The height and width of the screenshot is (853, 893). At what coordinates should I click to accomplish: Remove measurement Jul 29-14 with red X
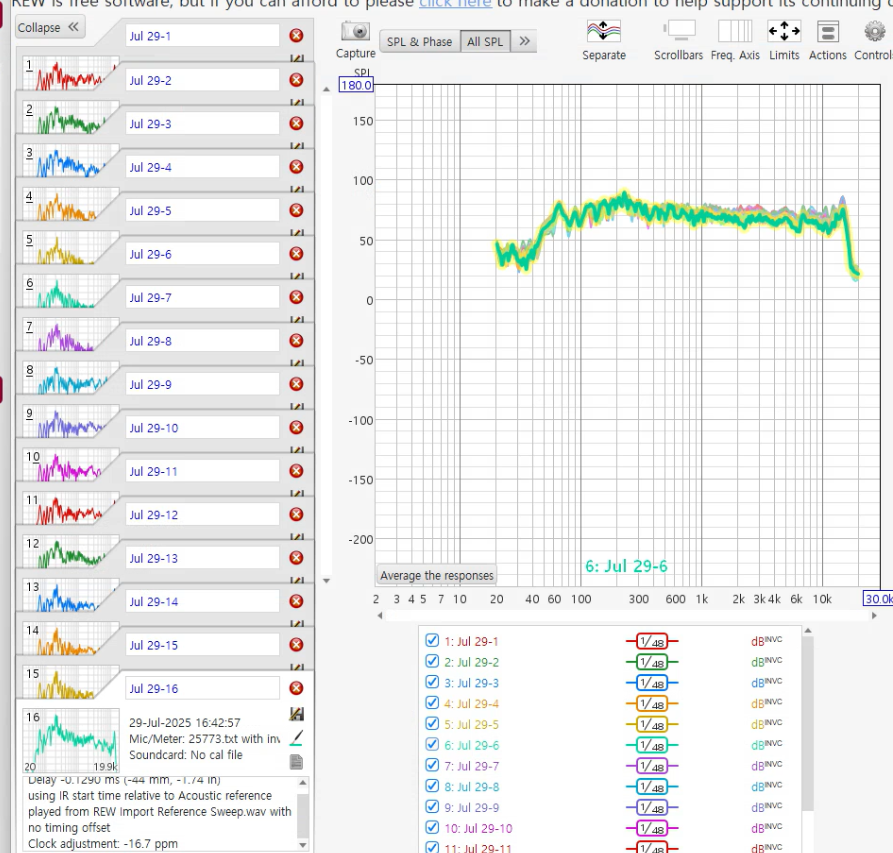click(x=296, y=601)
